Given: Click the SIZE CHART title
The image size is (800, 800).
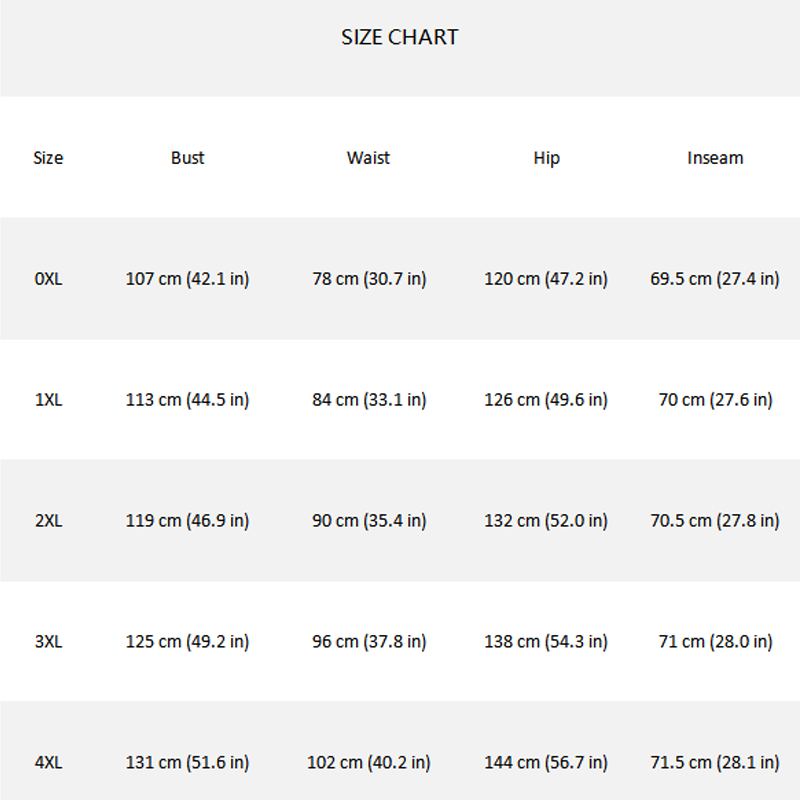Looking at the screenshot, I should [x=399, y=37].
